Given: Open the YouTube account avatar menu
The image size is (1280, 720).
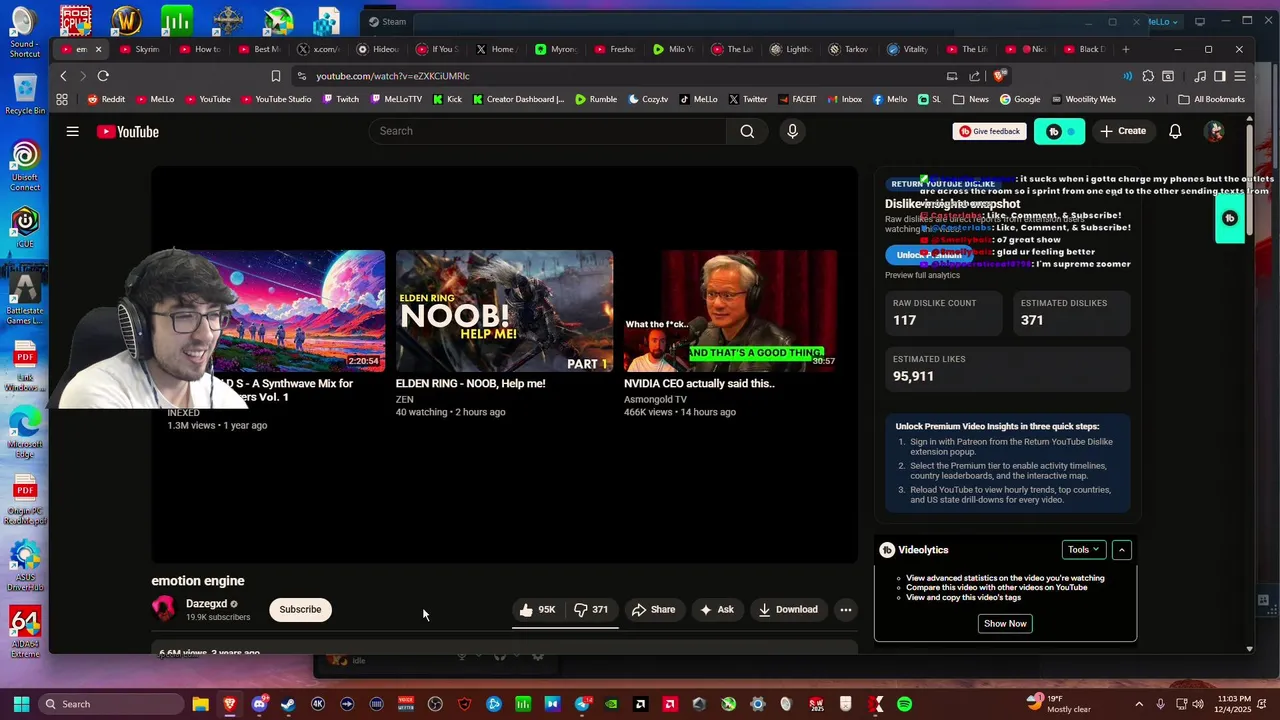Looking at the screenshot, I should pos(1214,131).
